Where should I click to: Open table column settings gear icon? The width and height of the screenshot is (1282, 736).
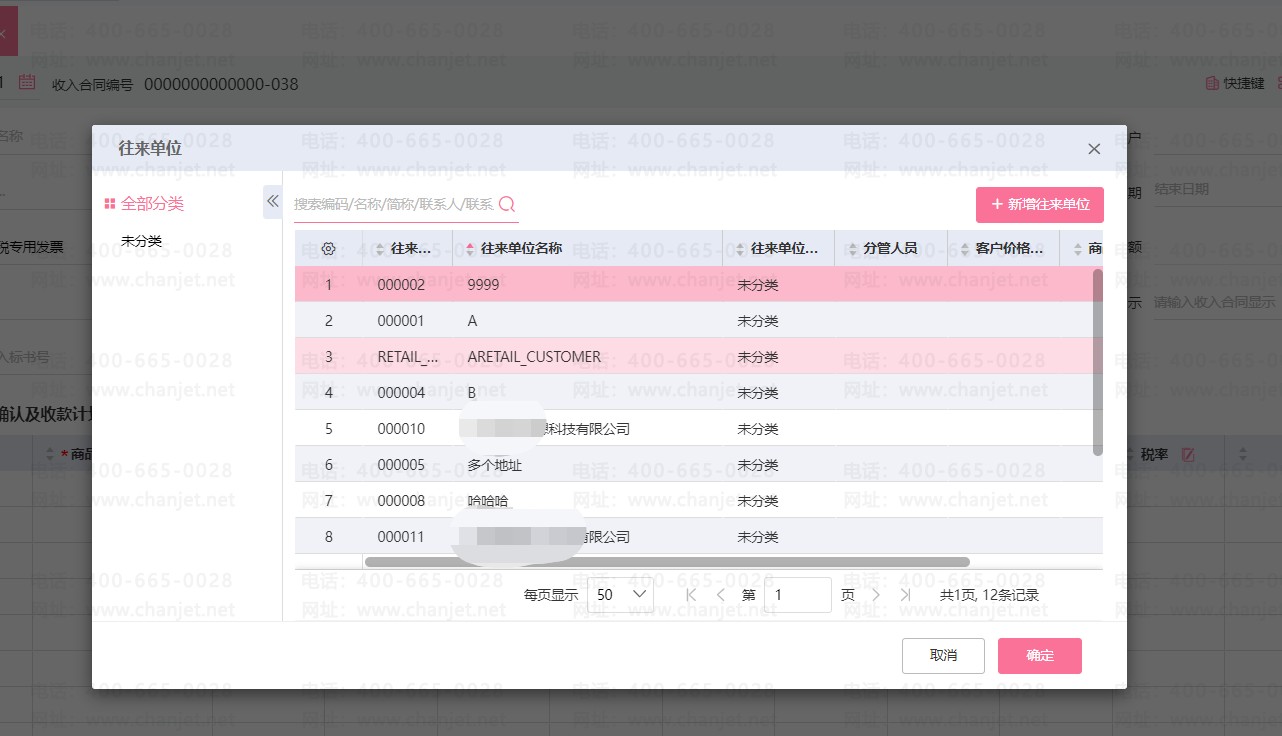[x=328, y=248]
